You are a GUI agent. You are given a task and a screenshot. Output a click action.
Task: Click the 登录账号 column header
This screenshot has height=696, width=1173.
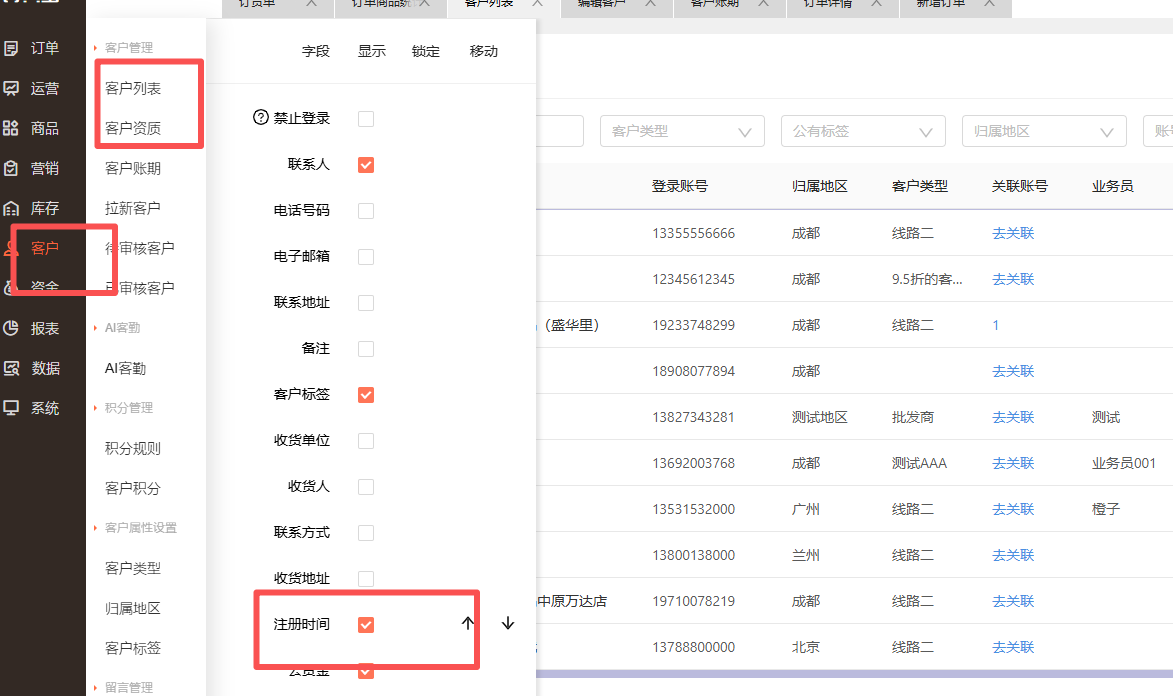coord(679,186)
